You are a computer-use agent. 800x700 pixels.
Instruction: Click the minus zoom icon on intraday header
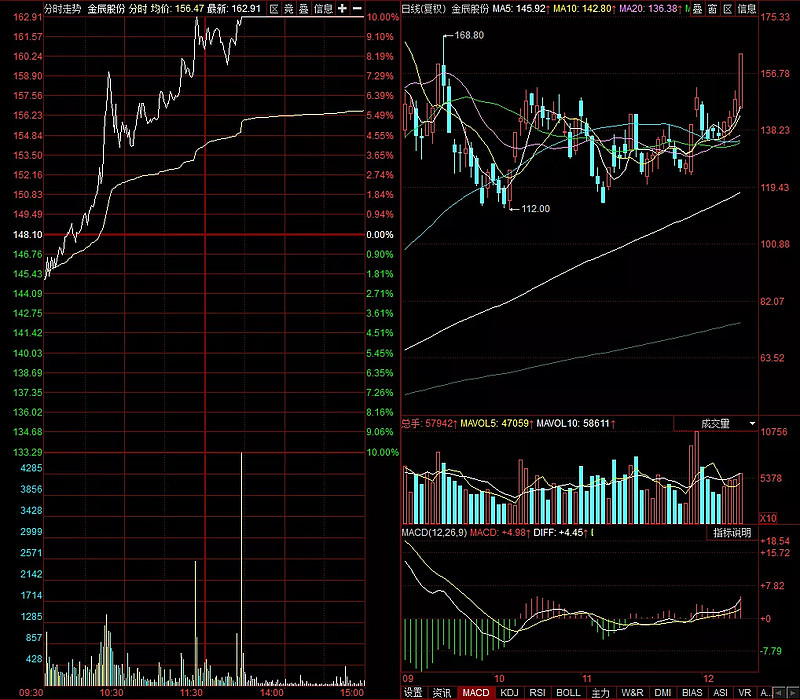point(357,8)
